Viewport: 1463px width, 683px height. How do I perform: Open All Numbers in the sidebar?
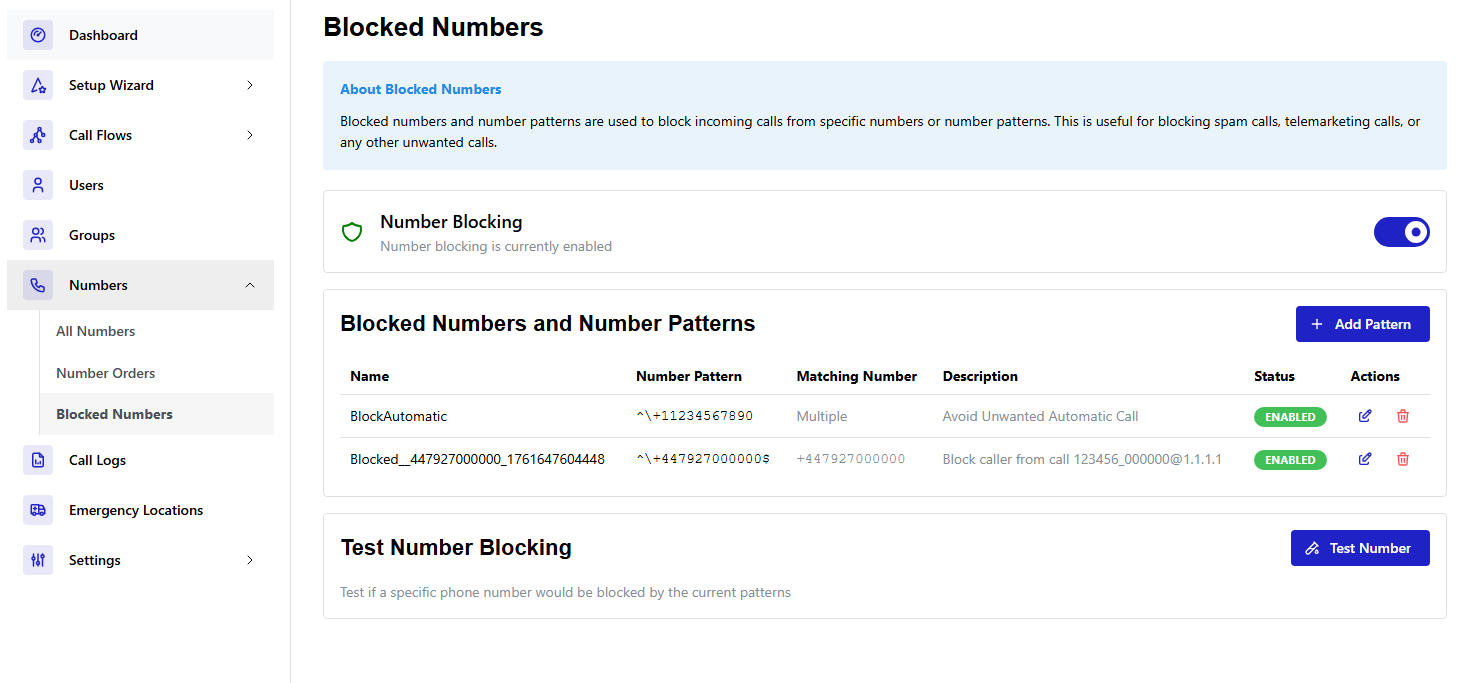click(95, 331)
